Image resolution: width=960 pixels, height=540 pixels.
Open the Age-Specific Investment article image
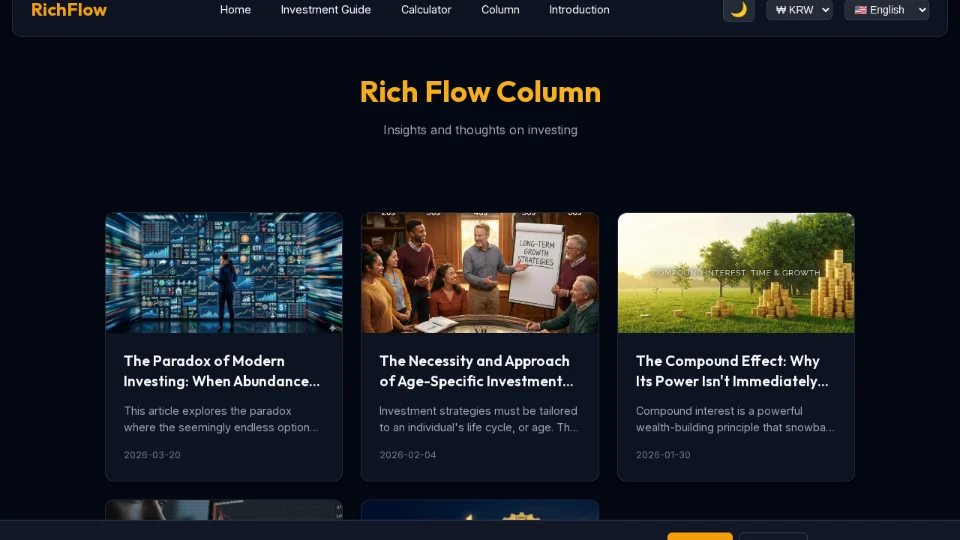coord(480,273)
